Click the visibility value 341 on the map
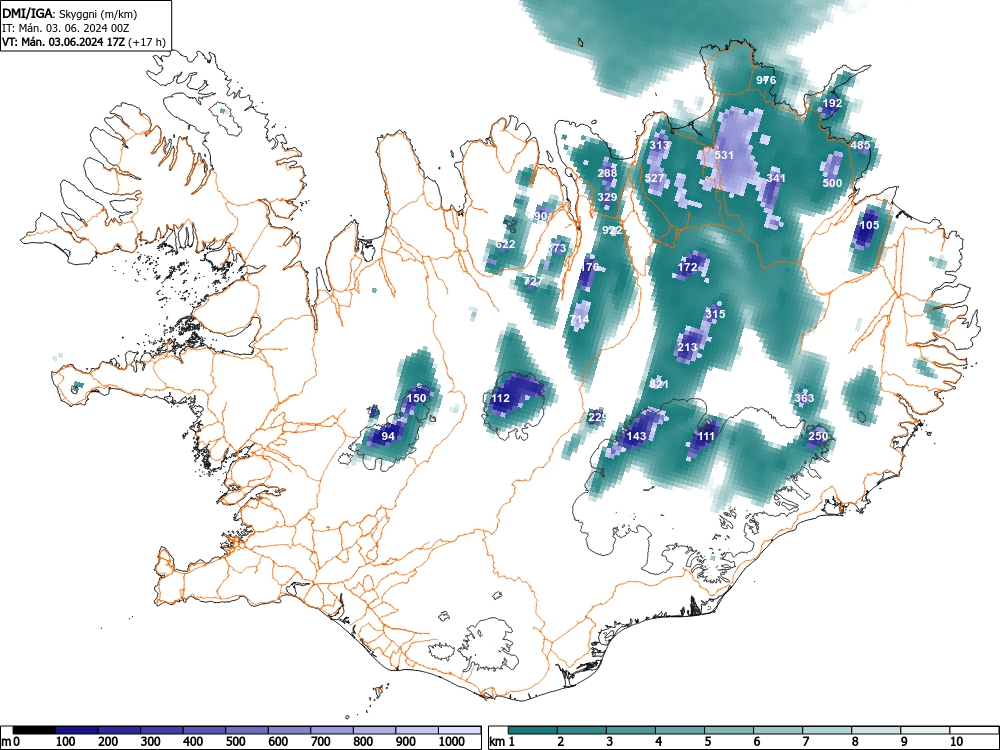 [x=776, y=178]
